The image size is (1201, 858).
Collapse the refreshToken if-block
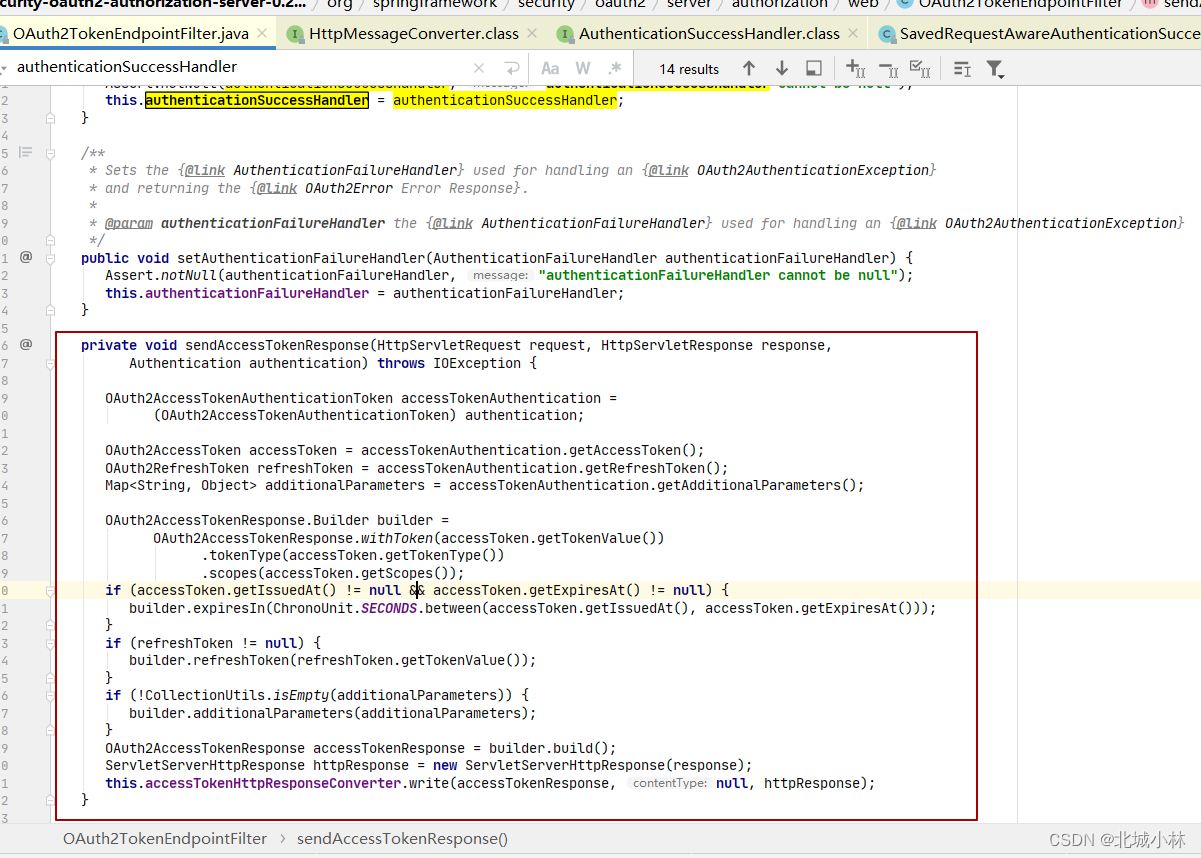50,643
